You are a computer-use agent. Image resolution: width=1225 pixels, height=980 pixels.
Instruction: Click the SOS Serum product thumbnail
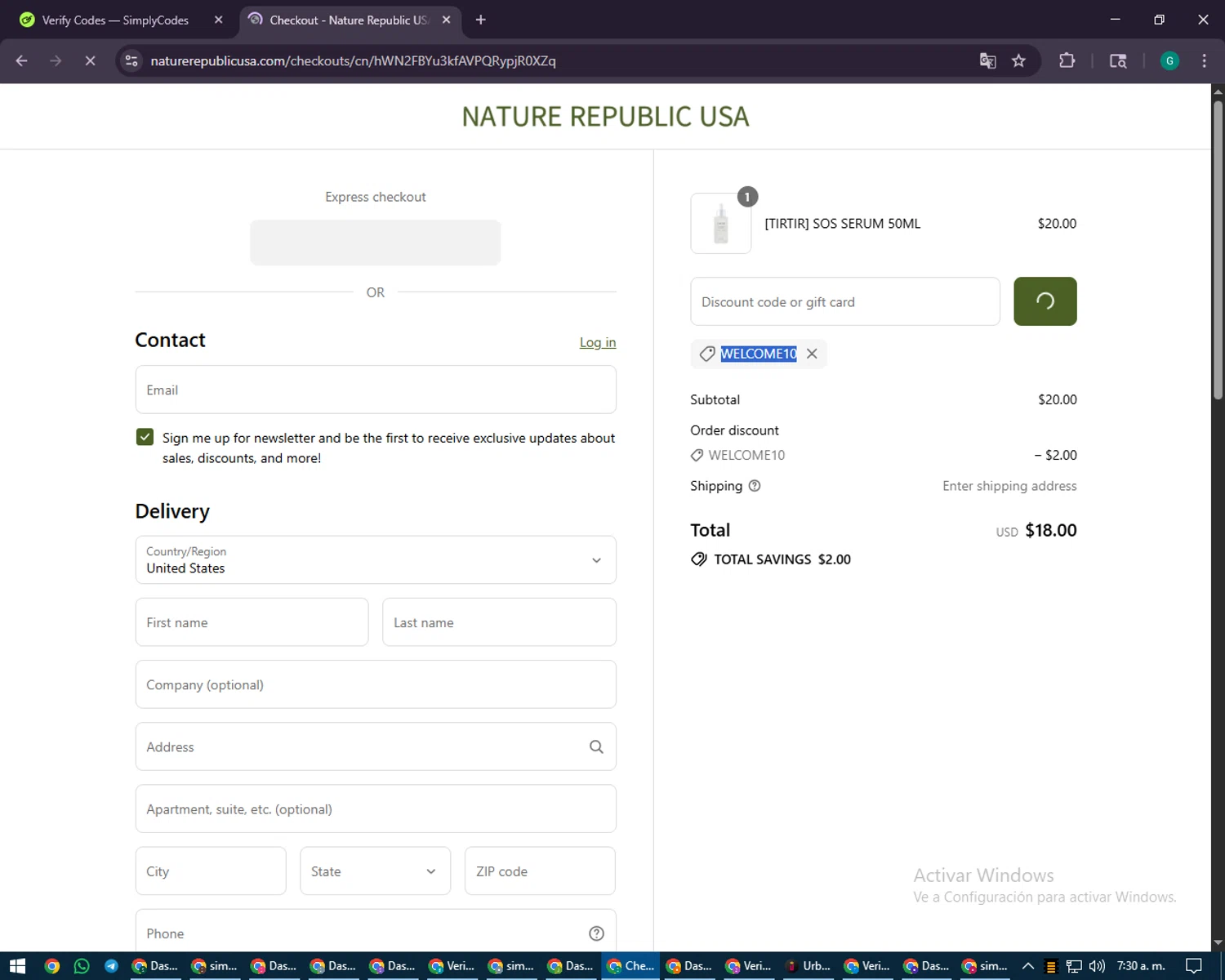click(x=721, y=223)
